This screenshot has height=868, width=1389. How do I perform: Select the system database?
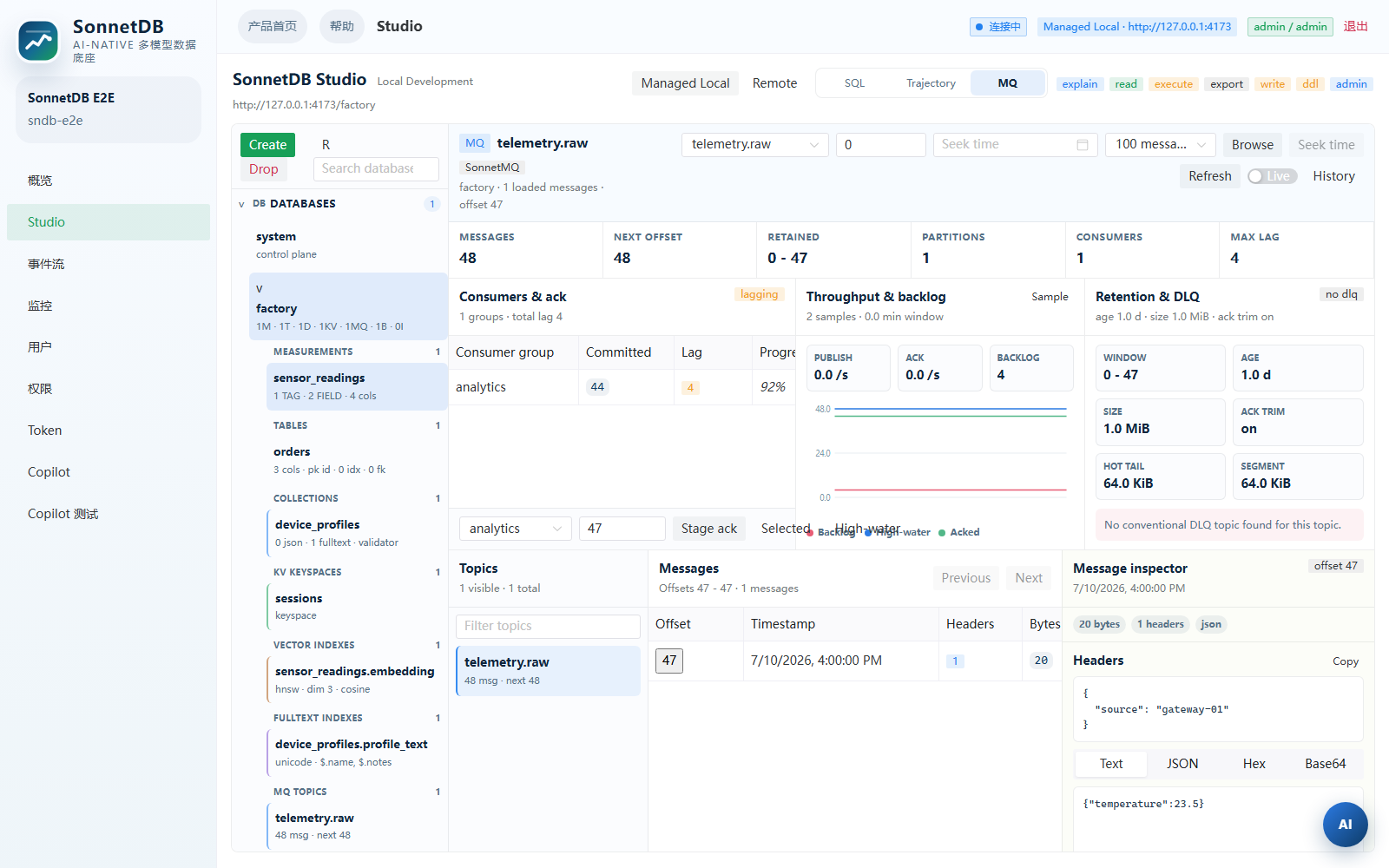coord(347,245)
